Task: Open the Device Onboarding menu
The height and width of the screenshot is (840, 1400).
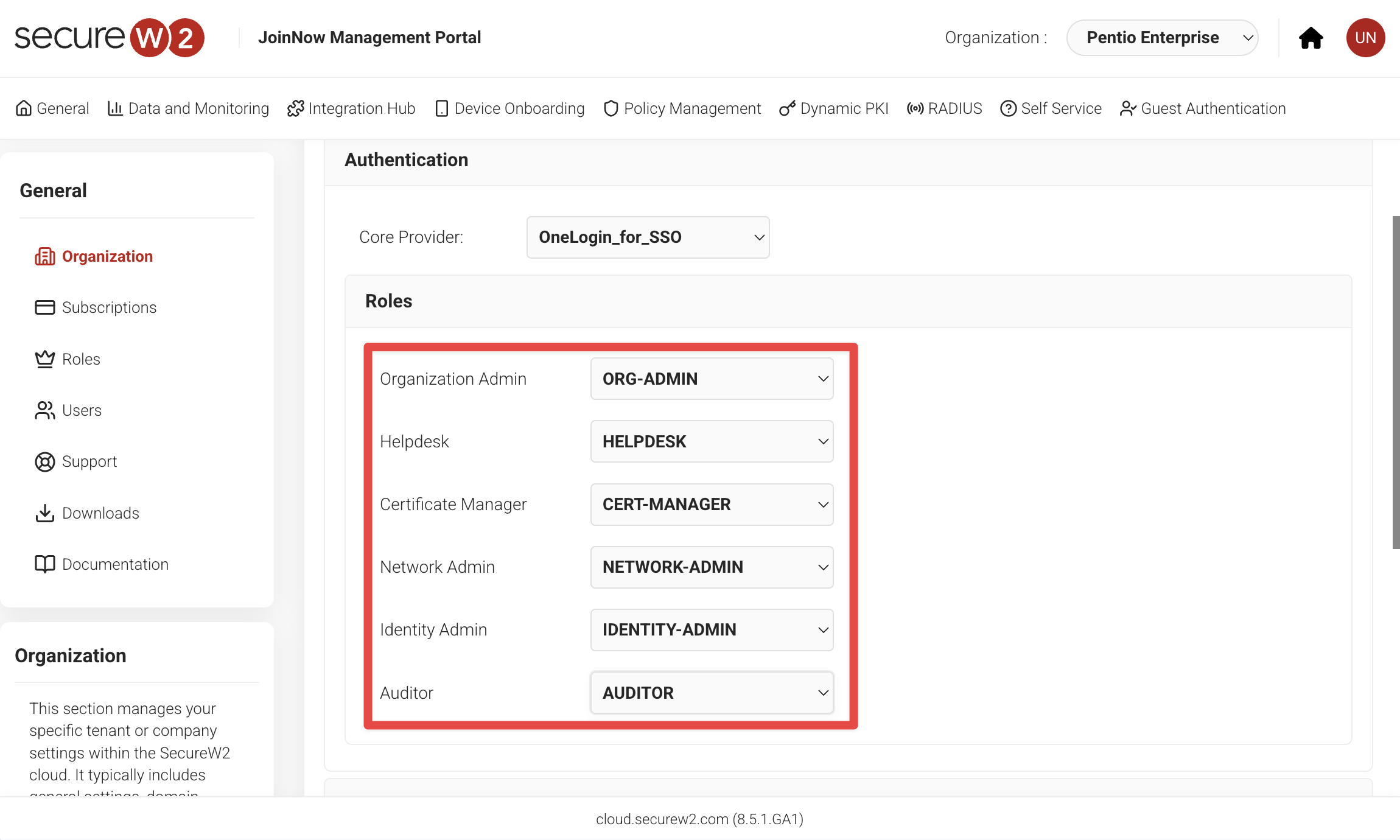Action: 510,108
